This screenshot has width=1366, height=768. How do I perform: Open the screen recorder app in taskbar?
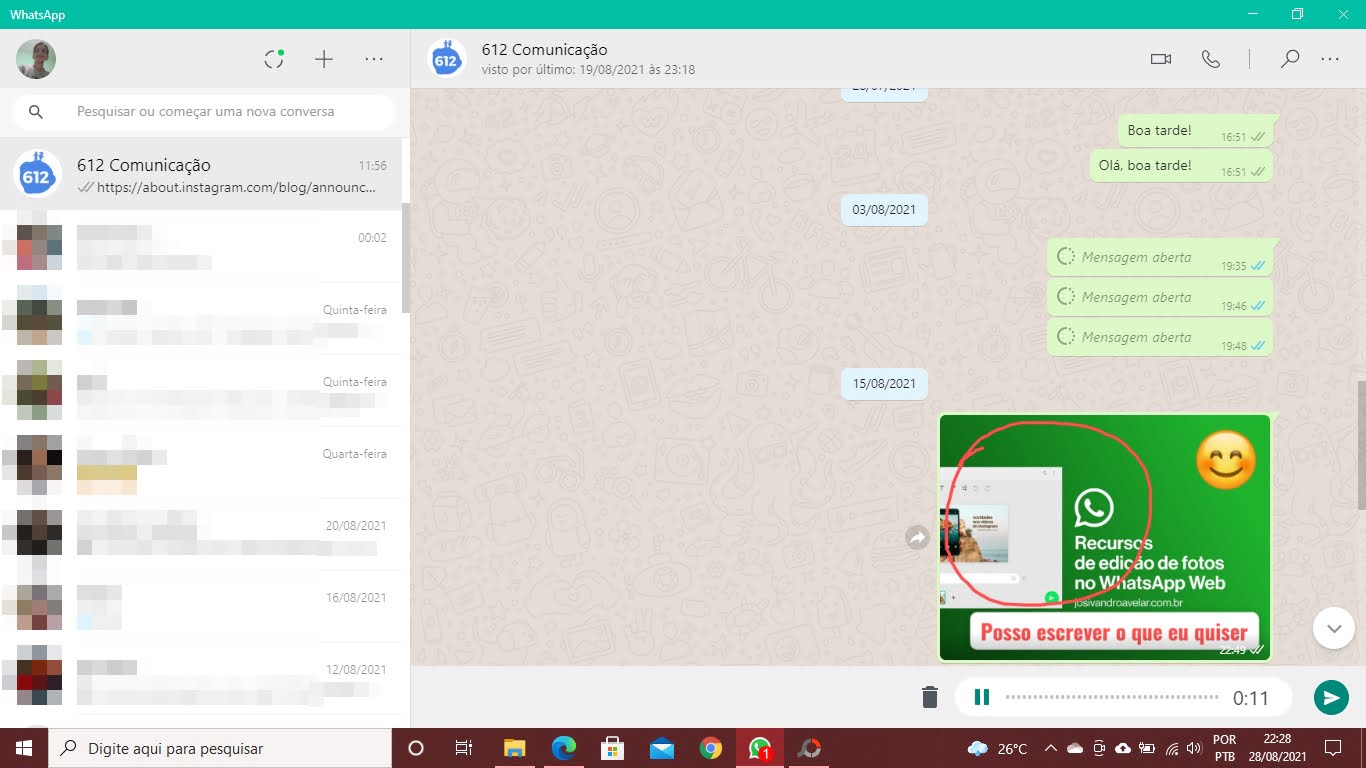pyautogui.click(x=809, y=748)
